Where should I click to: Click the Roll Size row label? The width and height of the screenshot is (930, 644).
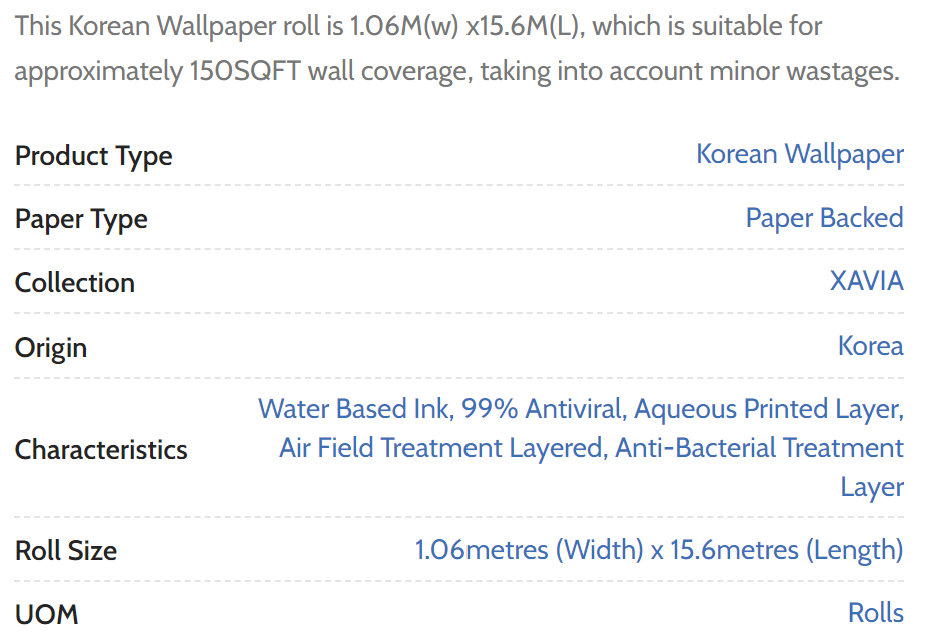[x=66, y=550]
